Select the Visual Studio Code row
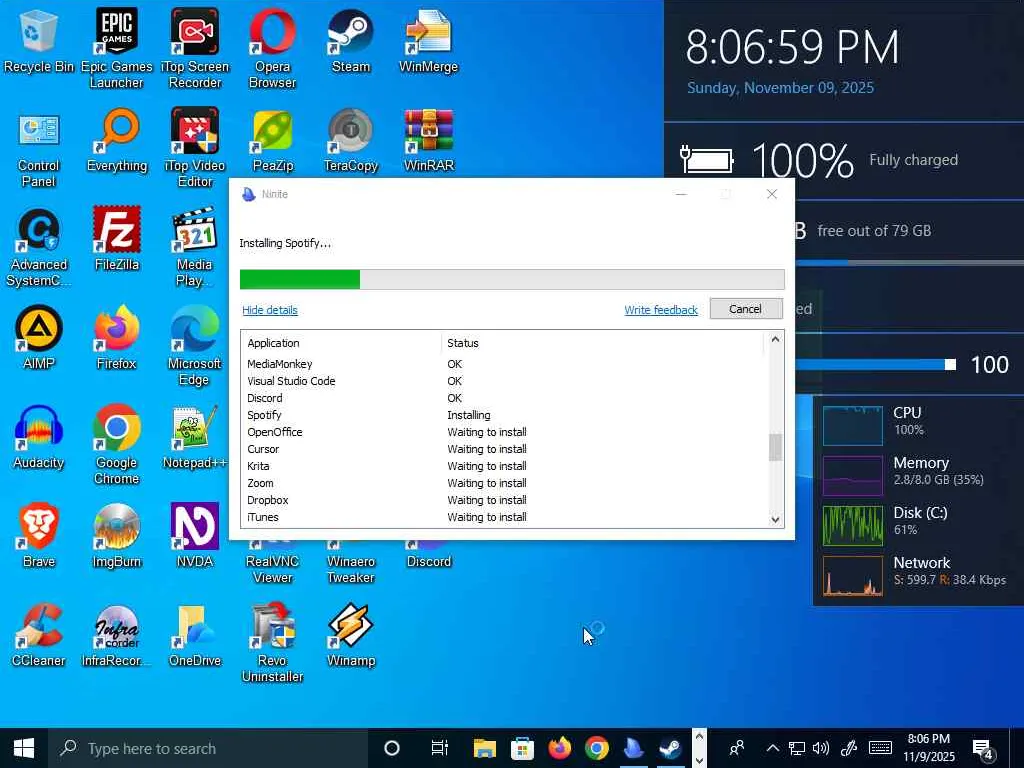The image size is (1024, 768). click(x=504, y=381)
